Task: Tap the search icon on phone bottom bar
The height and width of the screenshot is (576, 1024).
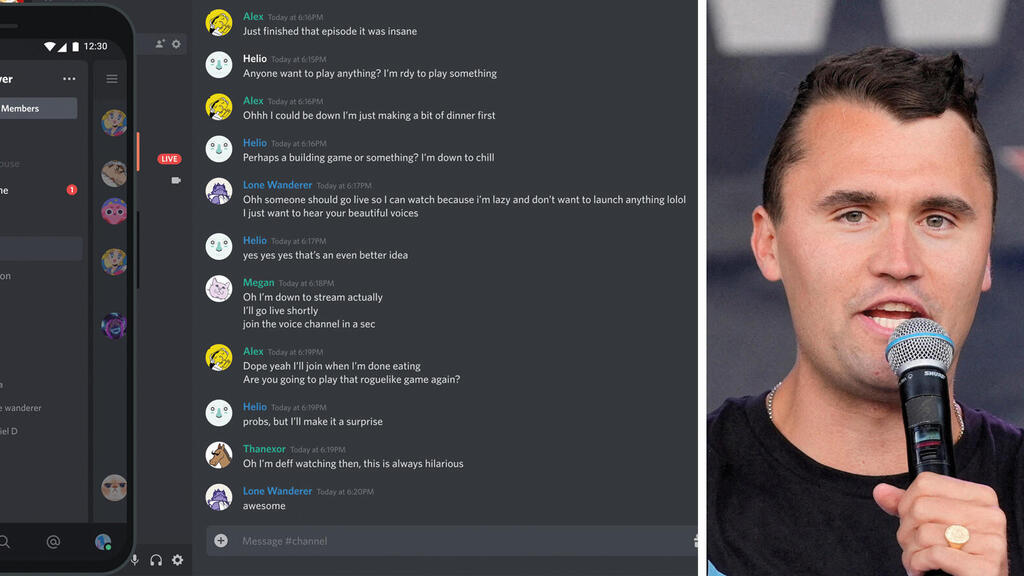Action: tap(4, 541)
